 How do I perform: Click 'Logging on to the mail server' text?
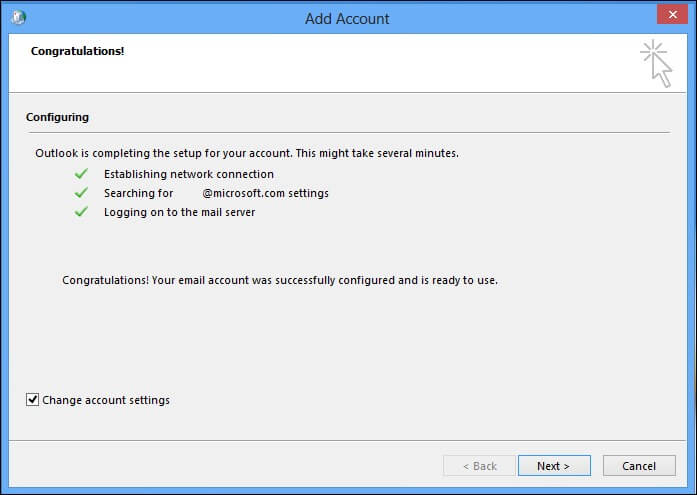pyautogui.click(x=180, y=212)
